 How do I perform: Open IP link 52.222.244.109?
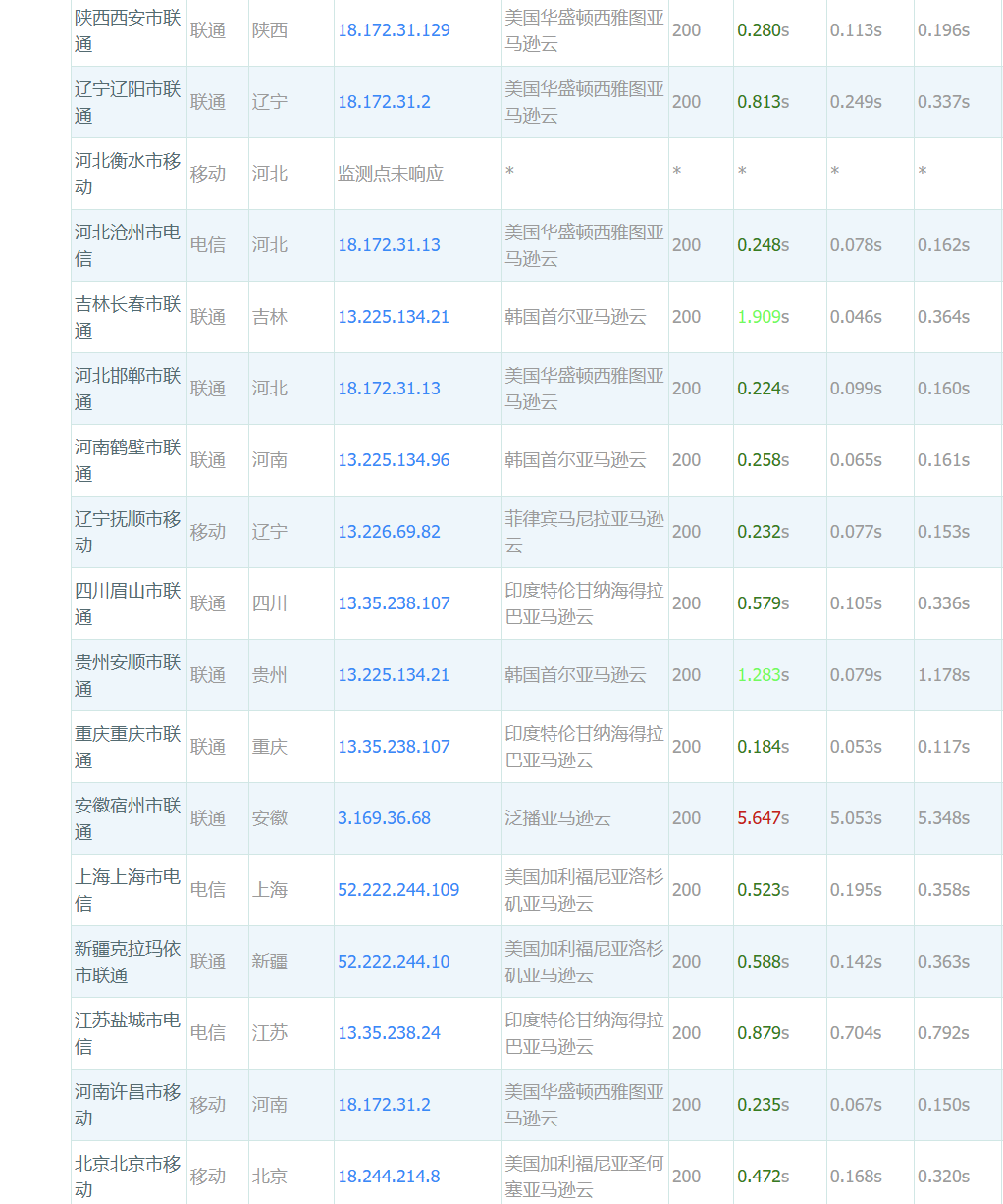pyautogui.click(x=398, y=890)
